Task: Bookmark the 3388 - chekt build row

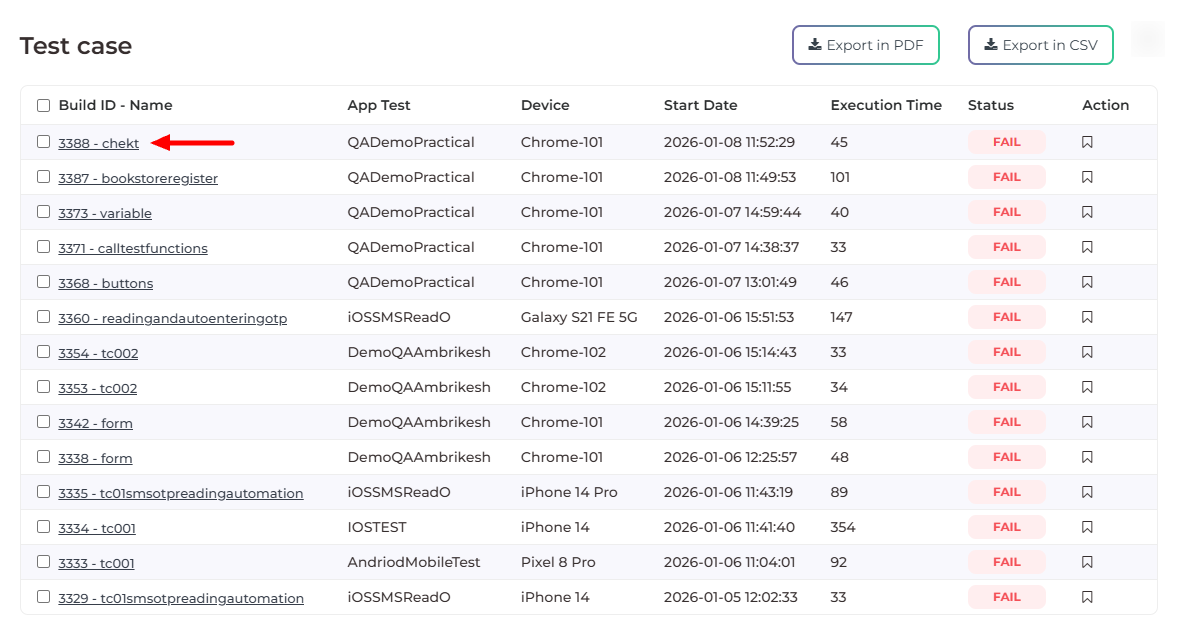Action: [x=1087, y=142]
